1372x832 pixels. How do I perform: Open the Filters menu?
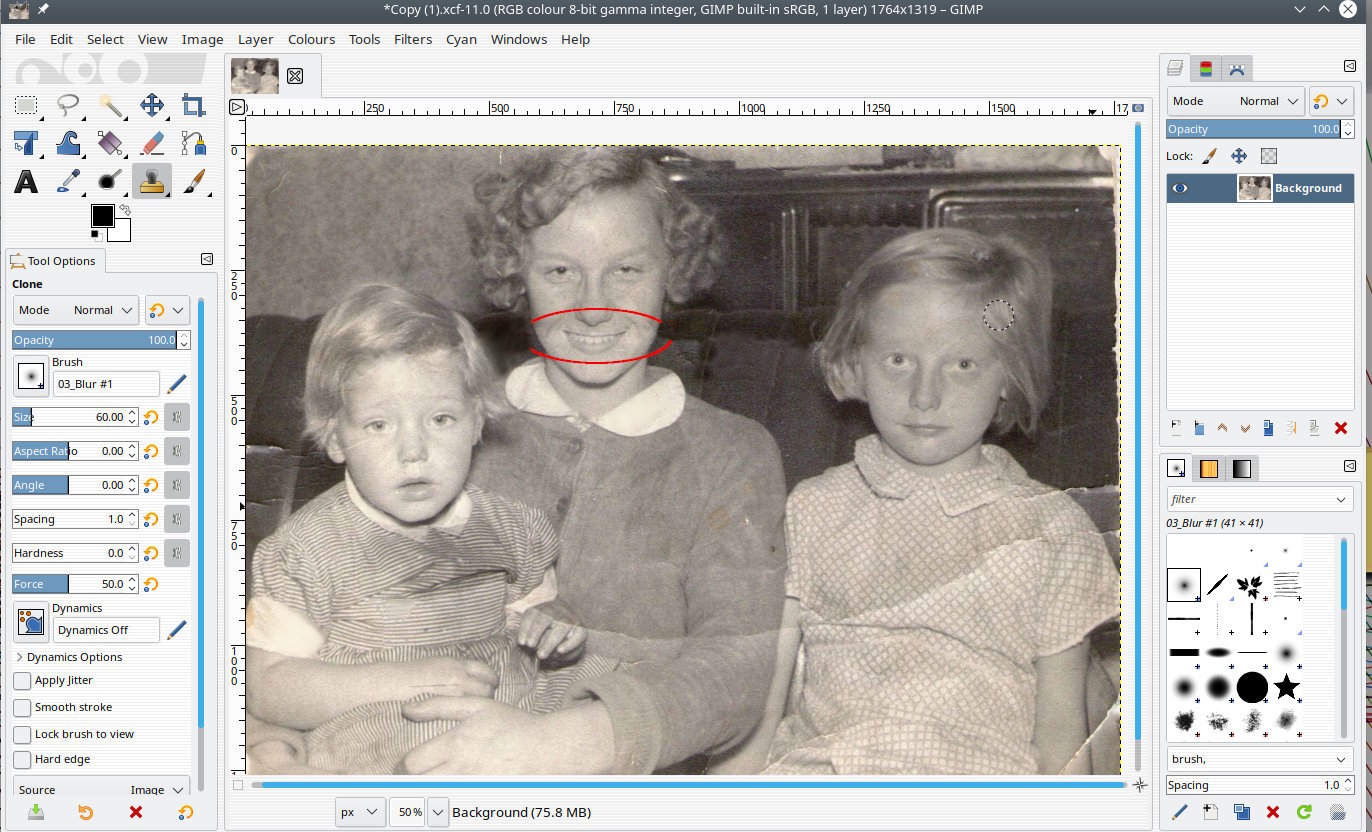[x=412, y=39]
